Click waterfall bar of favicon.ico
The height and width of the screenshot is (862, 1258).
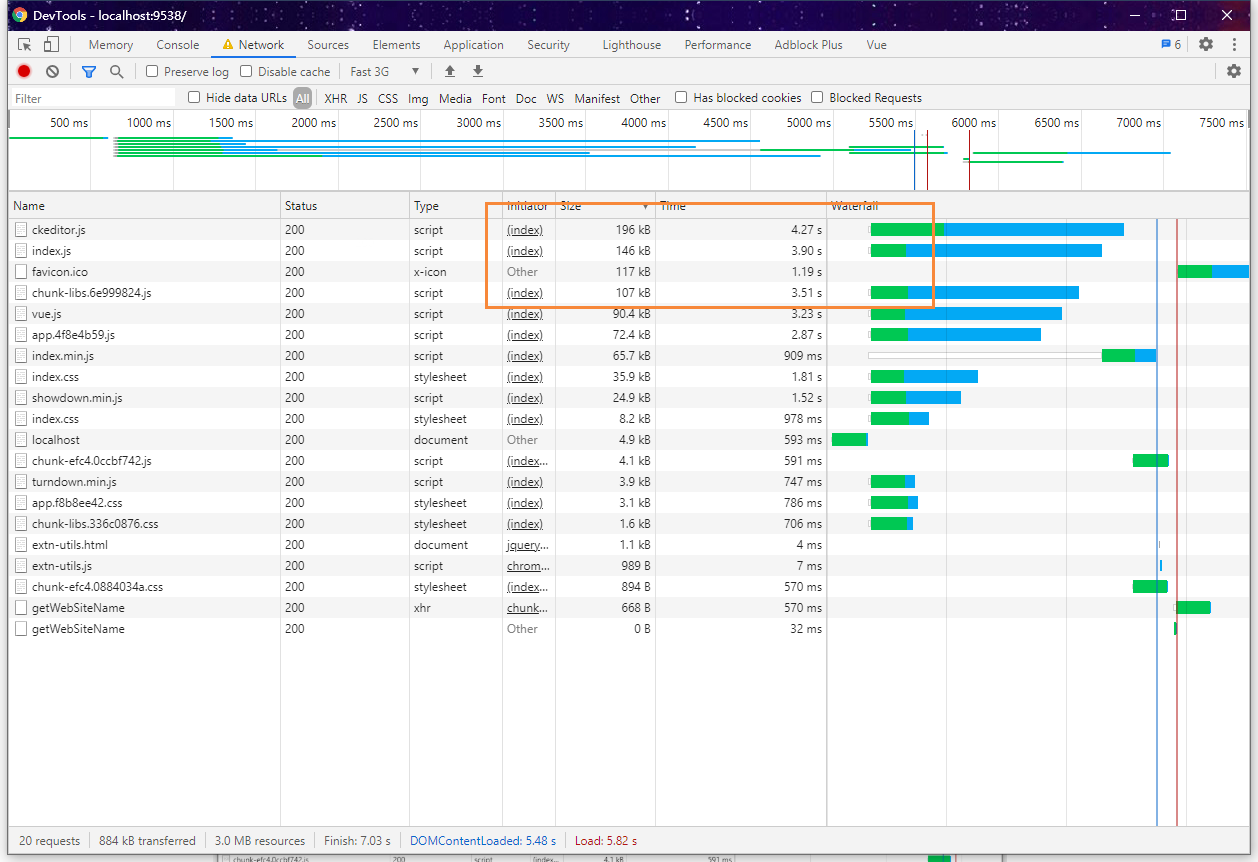tap(1213, 272)
